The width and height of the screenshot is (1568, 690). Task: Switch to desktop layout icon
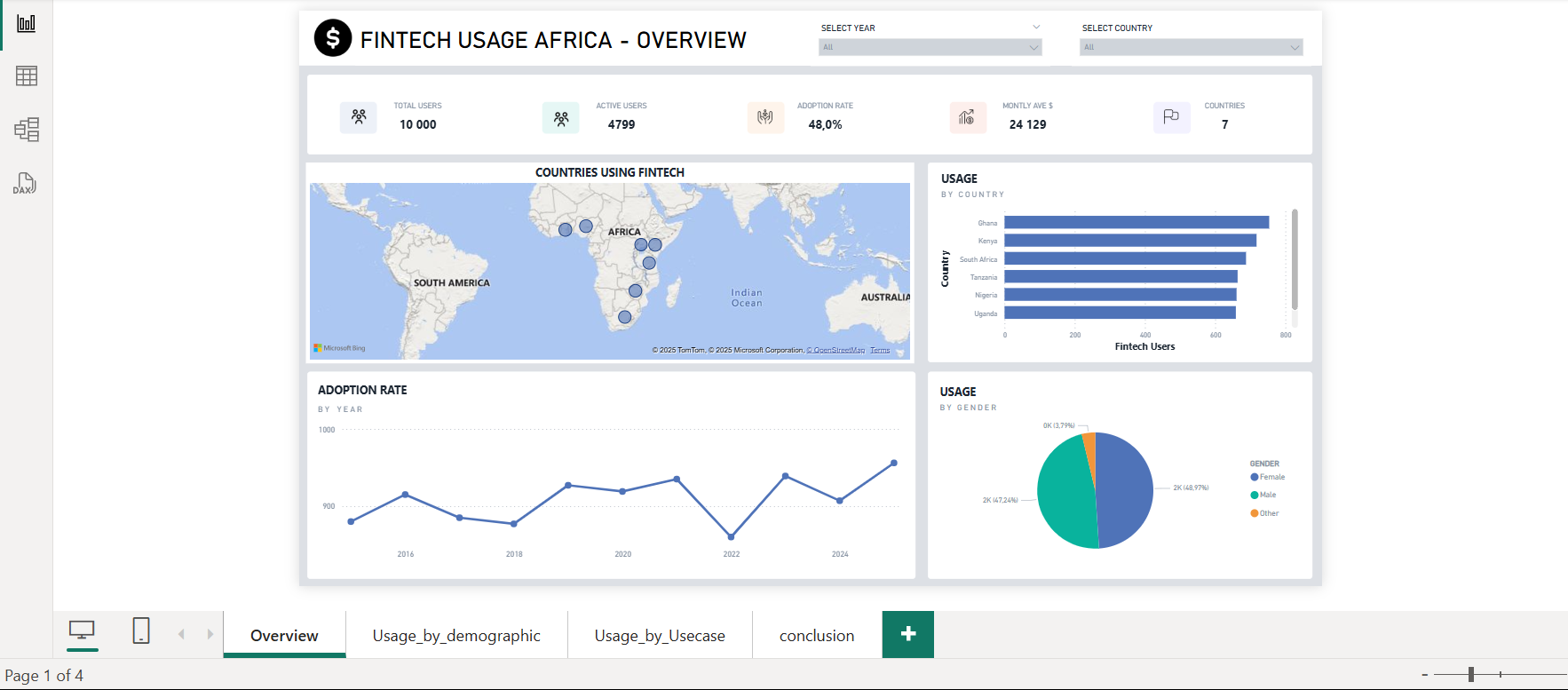[x=82, y=631]
